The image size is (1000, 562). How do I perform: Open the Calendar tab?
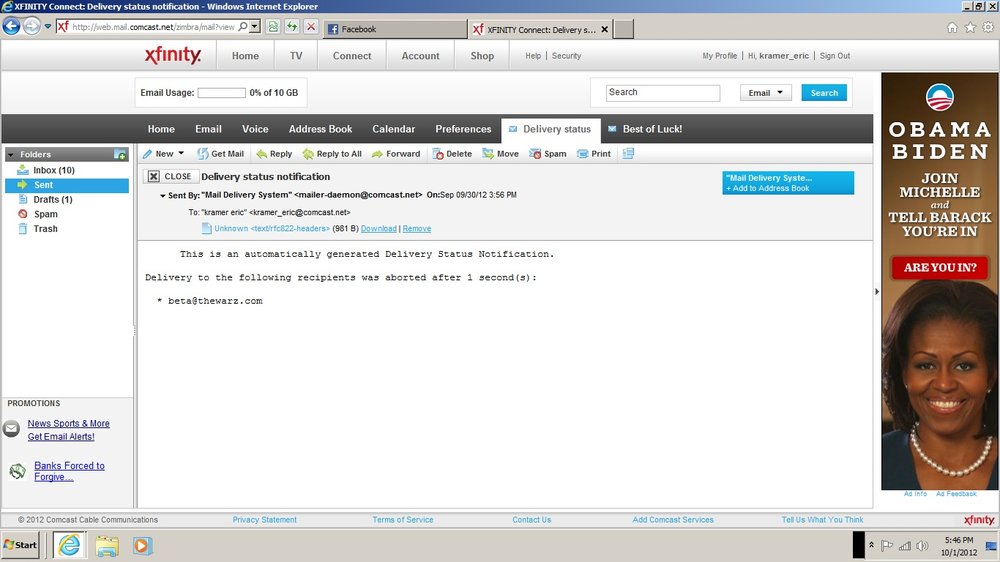pyautogui.click(x=393, y=129)
